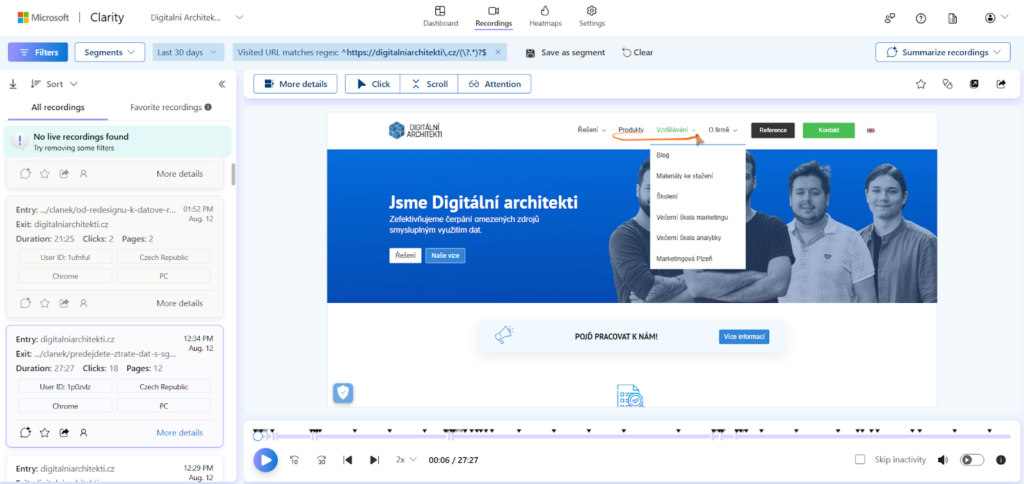Open the Last 30 days date range dropdown
The width and height of the screenshot is (1024, 484).
pos(188,52)
